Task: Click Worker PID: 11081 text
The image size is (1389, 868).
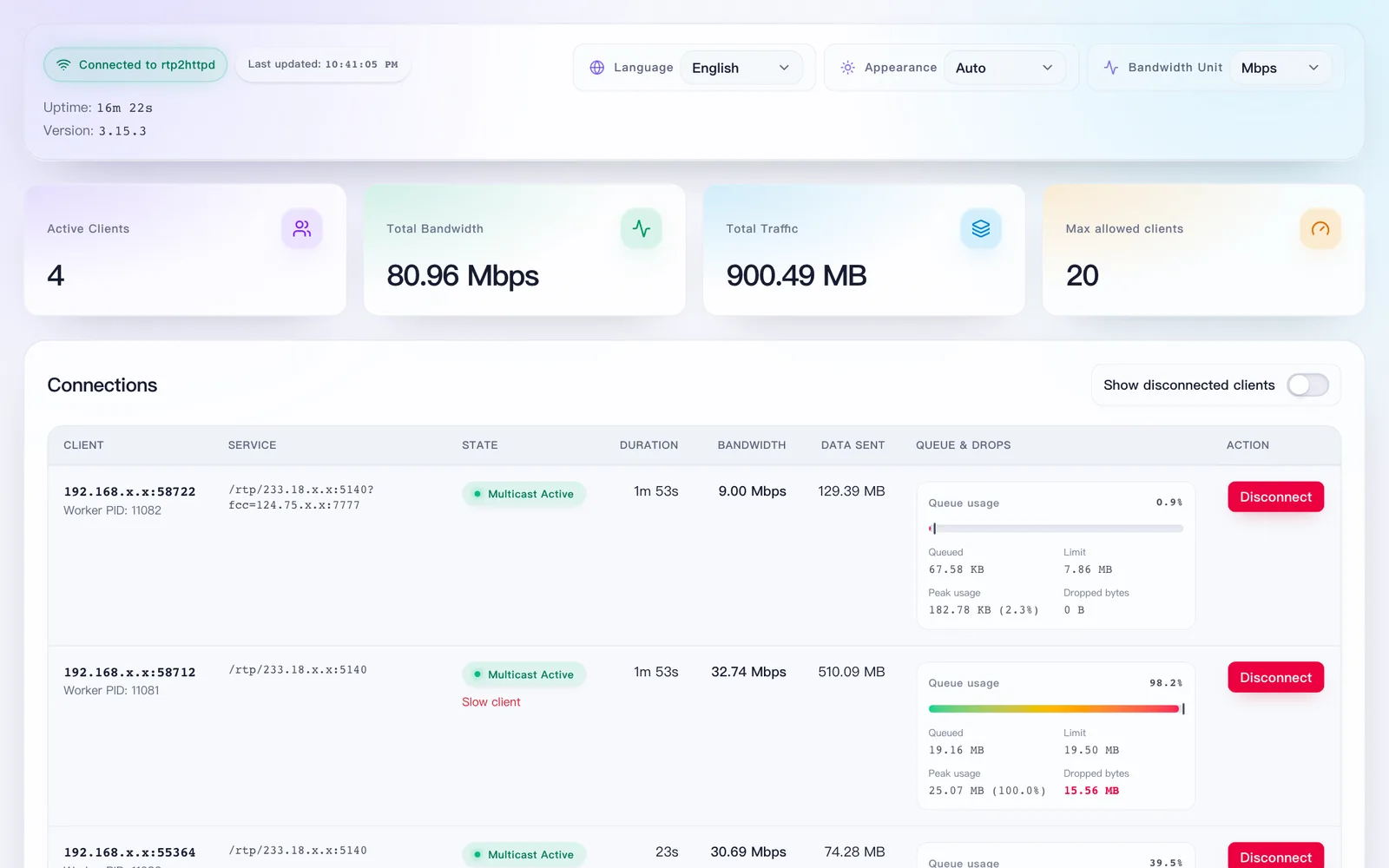Action: point(111,691)
